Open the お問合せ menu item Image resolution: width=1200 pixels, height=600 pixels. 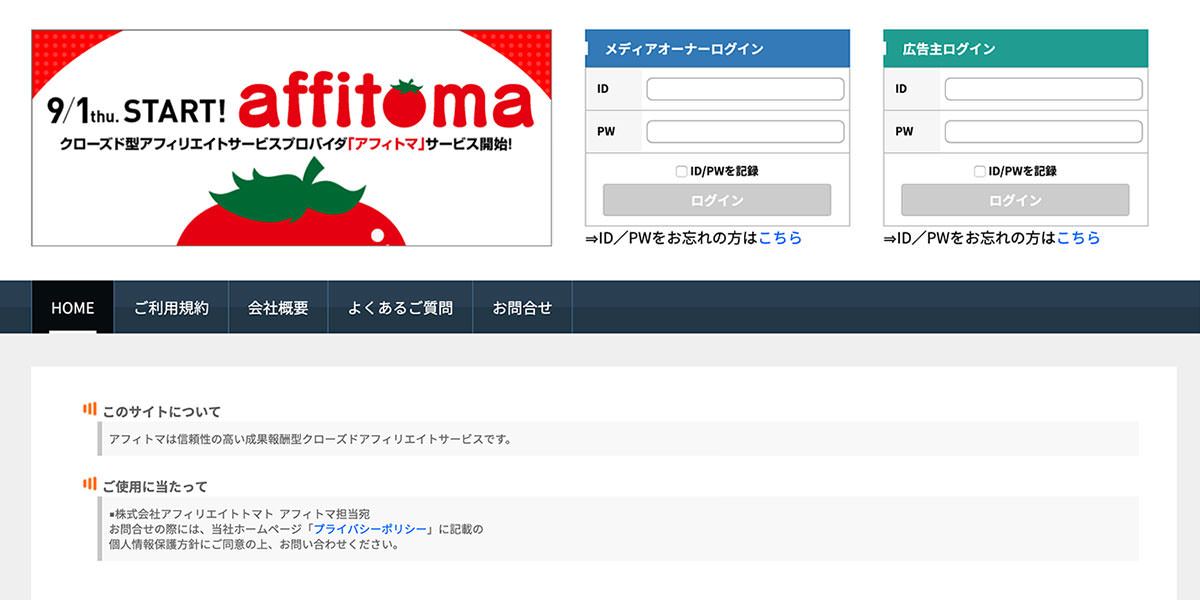click(x=522, y=308)
